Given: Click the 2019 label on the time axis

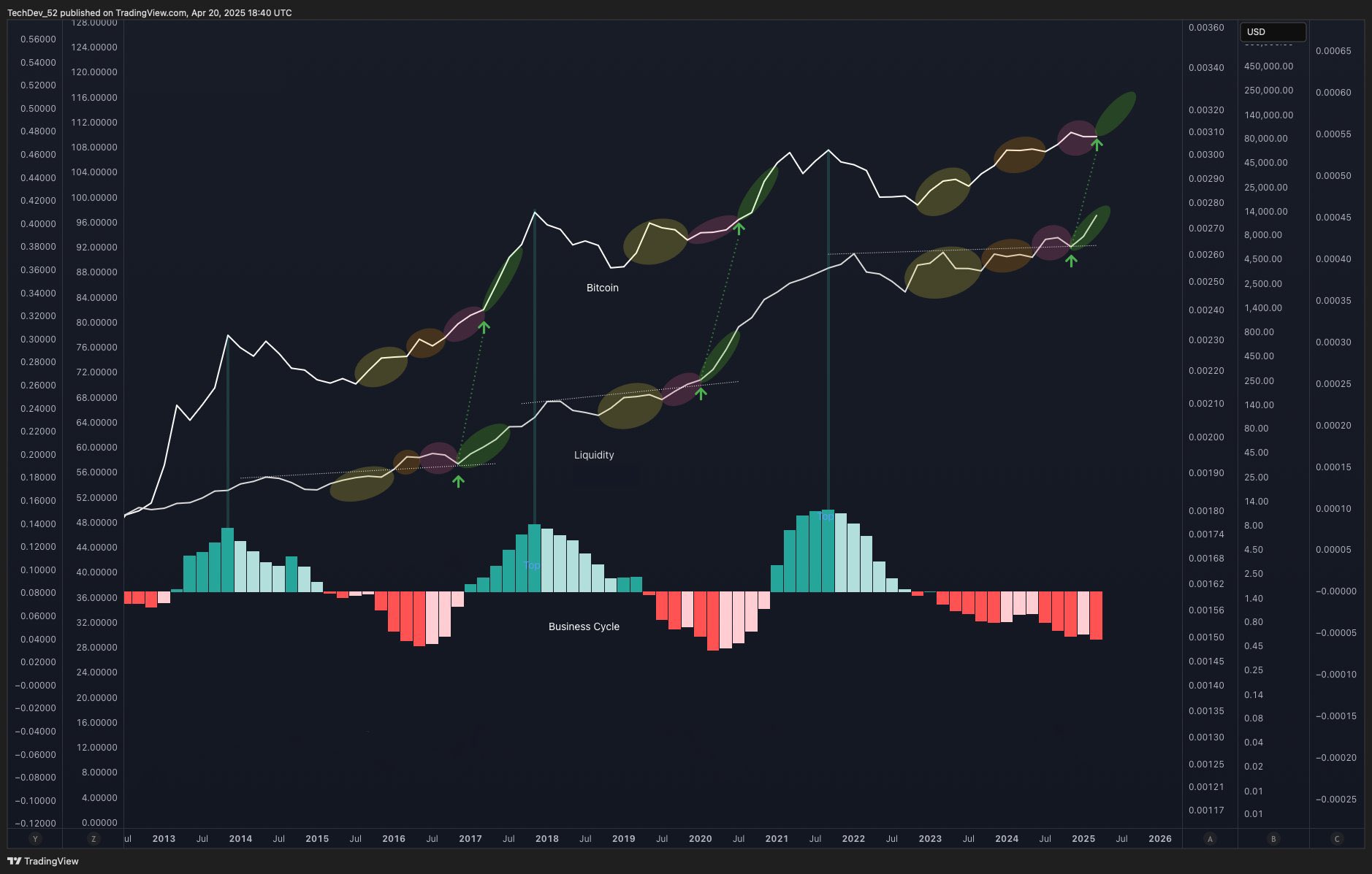Looking at the screenshot, I should (623, 839).
